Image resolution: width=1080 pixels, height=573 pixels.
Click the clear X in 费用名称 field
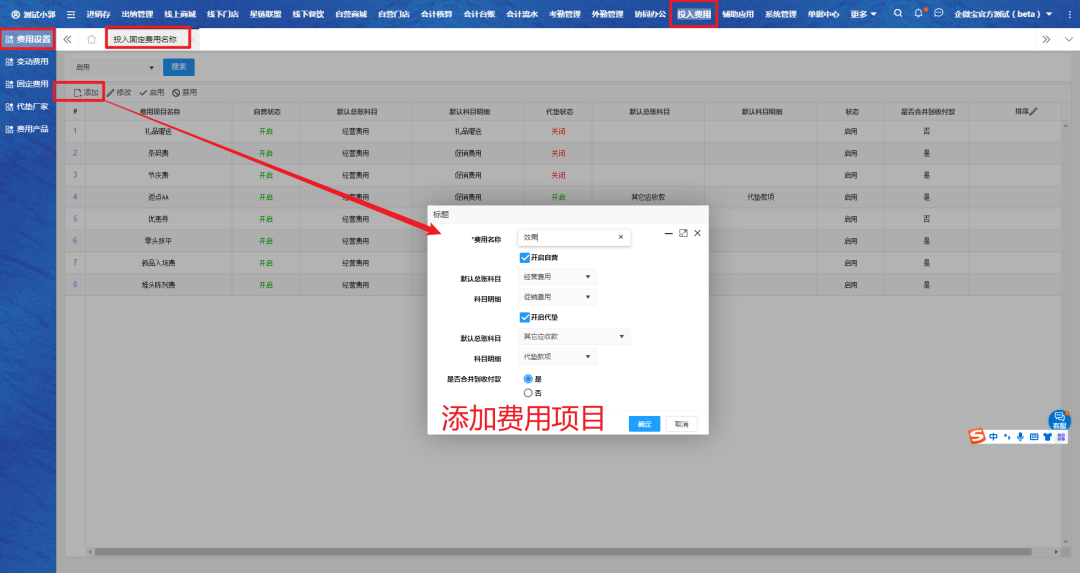[x=620, y=237]
